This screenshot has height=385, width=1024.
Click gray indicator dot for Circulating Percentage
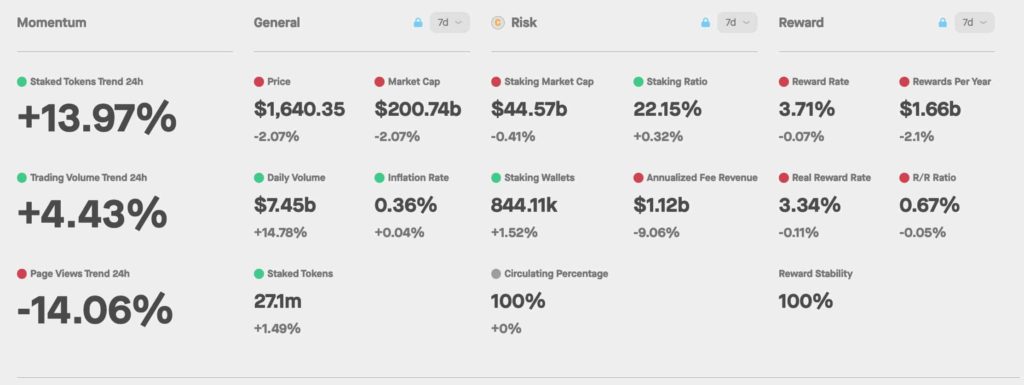point(496,273)
